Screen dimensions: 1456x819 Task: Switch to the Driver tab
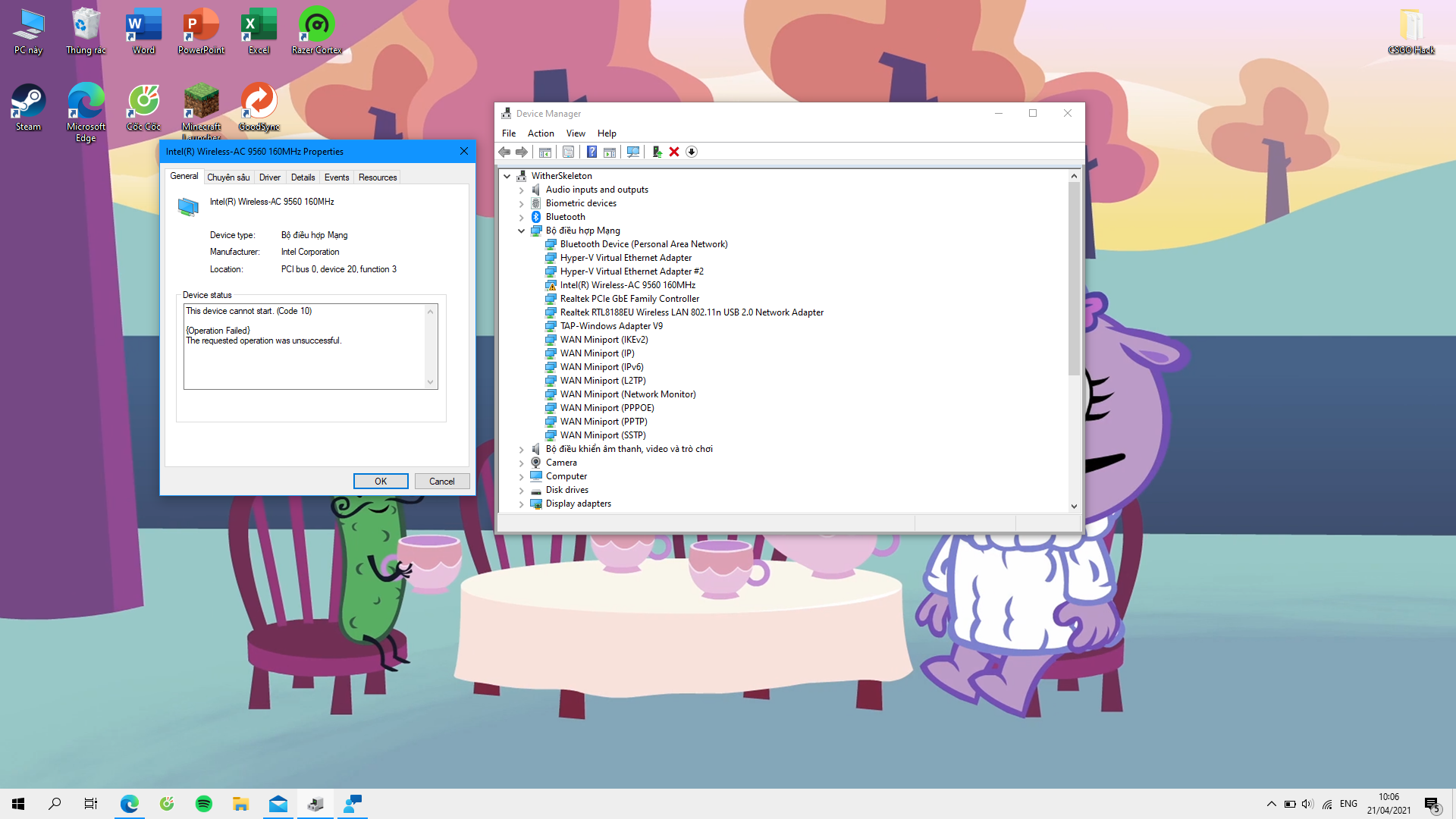point(270,177)
